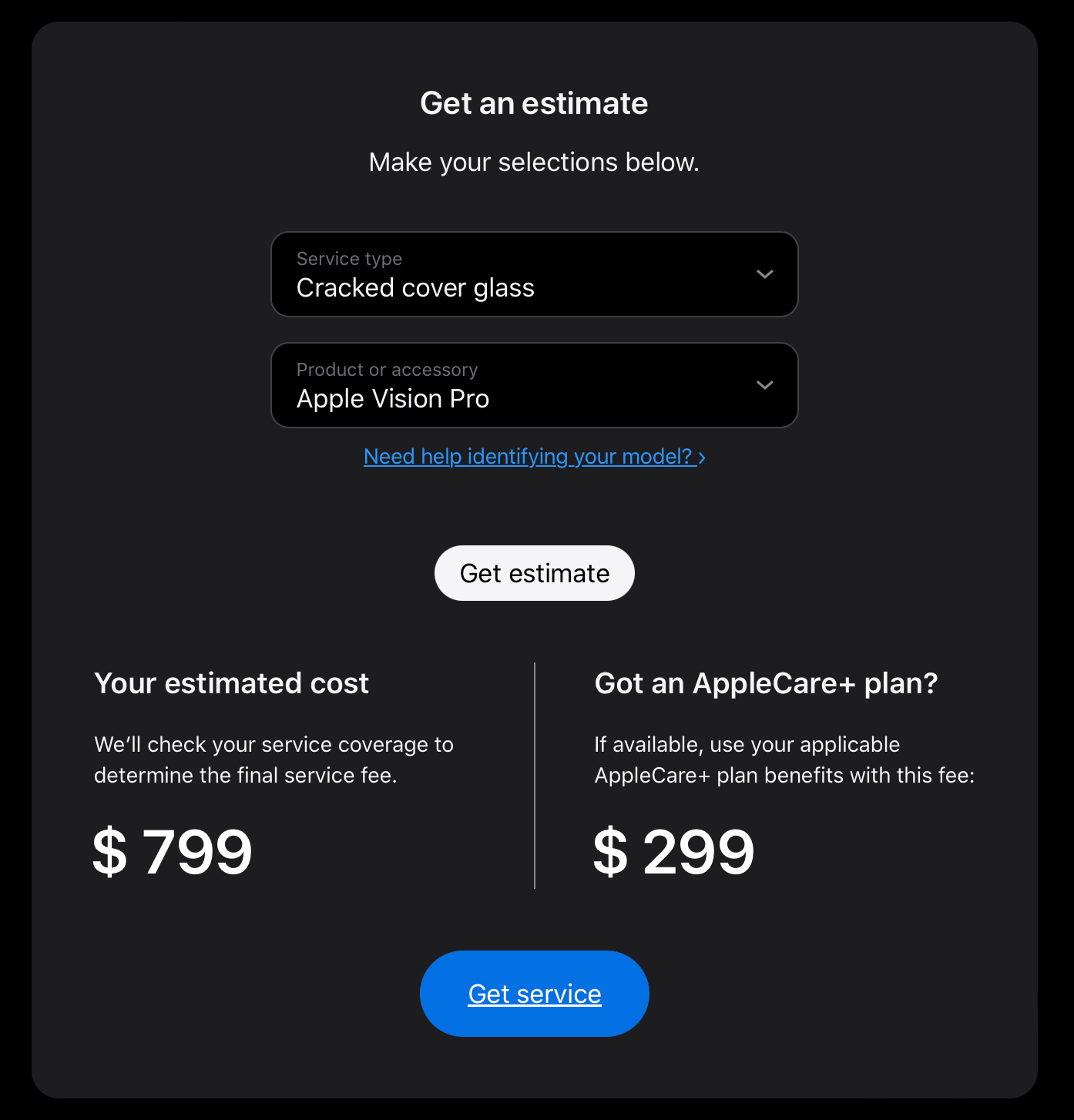Click the service coverage description paragraph
The height and width of the screenshot is (1120, 1074).
(274, 760)
